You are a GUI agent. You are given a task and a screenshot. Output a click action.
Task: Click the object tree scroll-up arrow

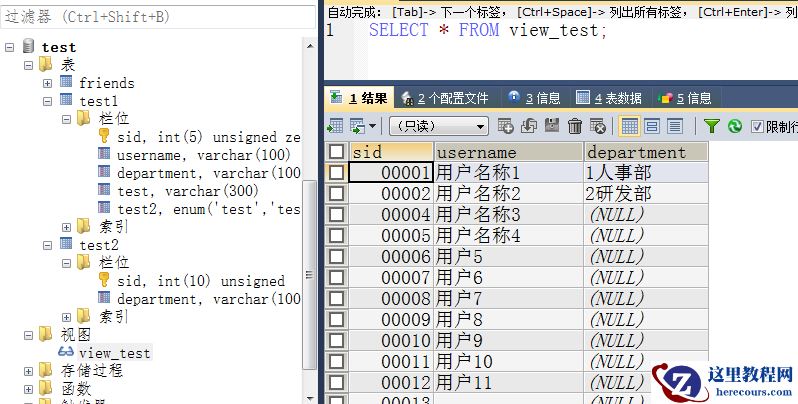pos(309,46)
